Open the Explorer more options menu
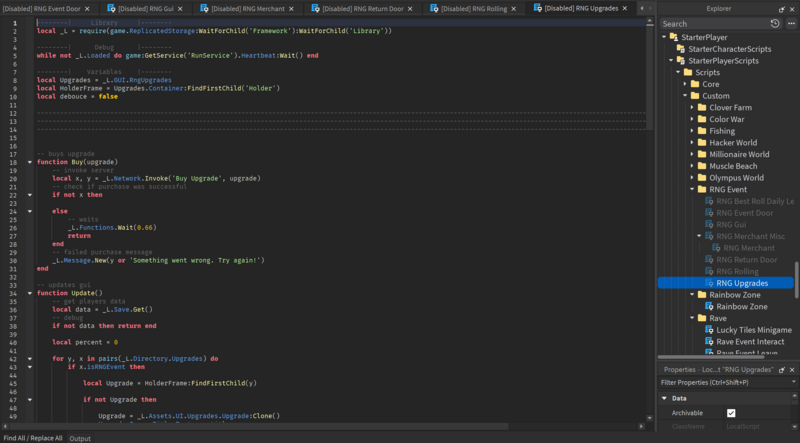 790,23
